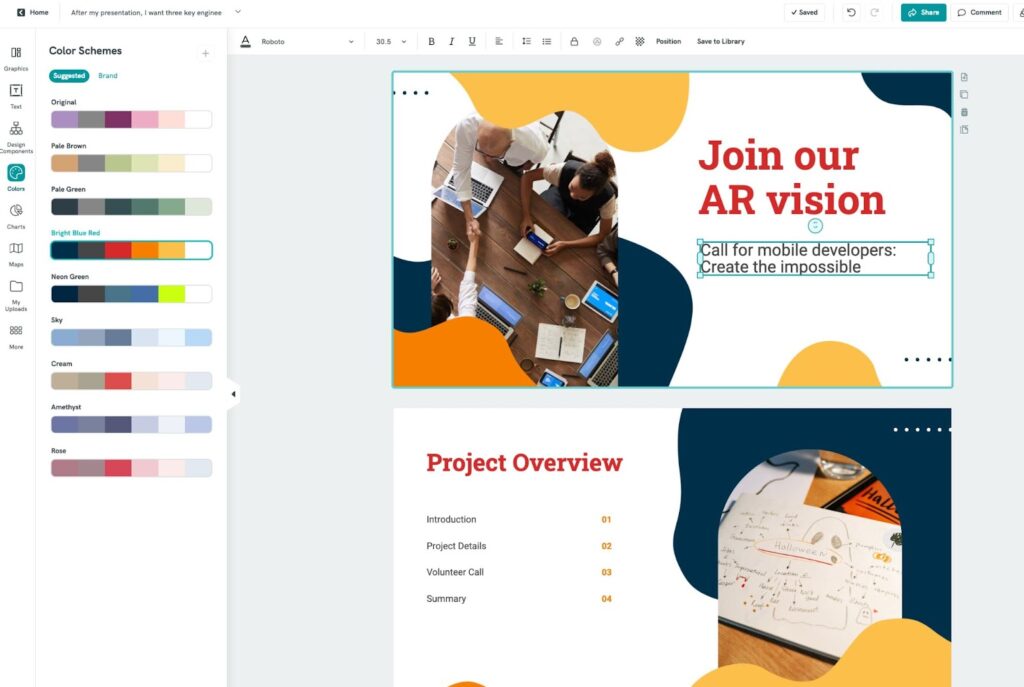Select the "Join our AR vision" heading
The width and height of the screenshot is (1024, 687).
click(792, 178)
